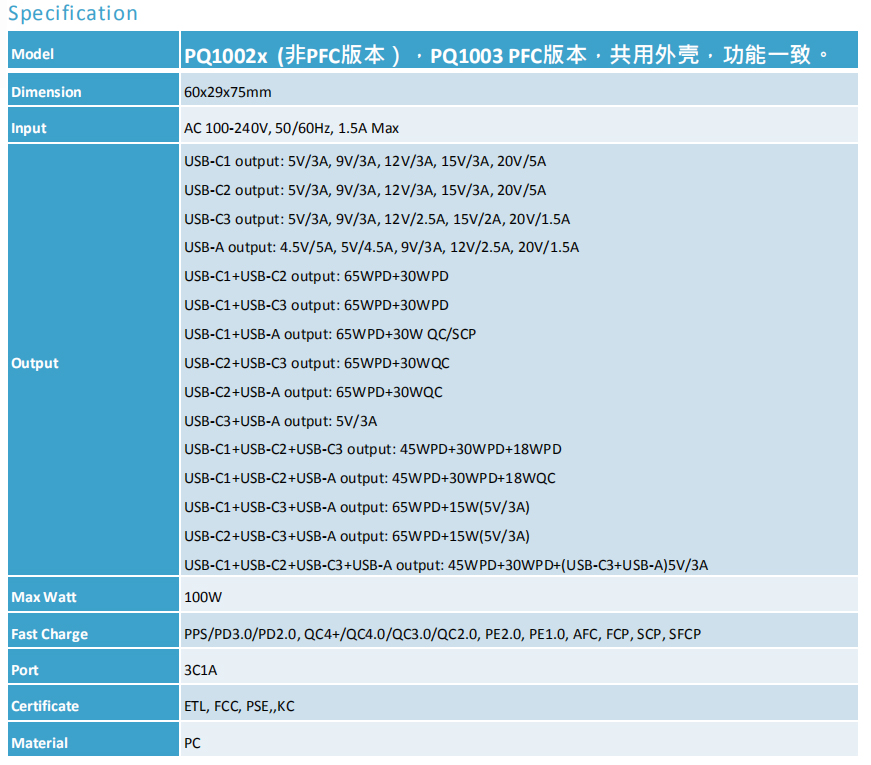The height and width of the screenshot is (765, 871).
Task: Click the USB-C1+USB-C2+USB-C3 45WPD+30WPD+18WPD line
Action: (x=373, y=449)
